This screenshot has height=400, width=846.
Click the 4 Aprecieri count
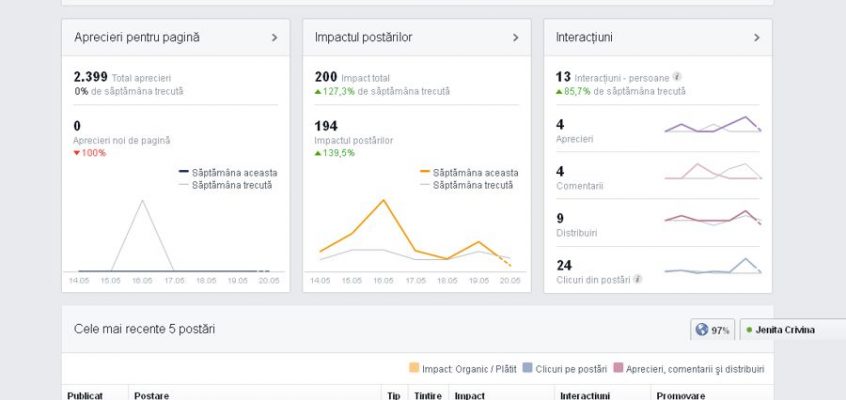[x=560, y=125]
